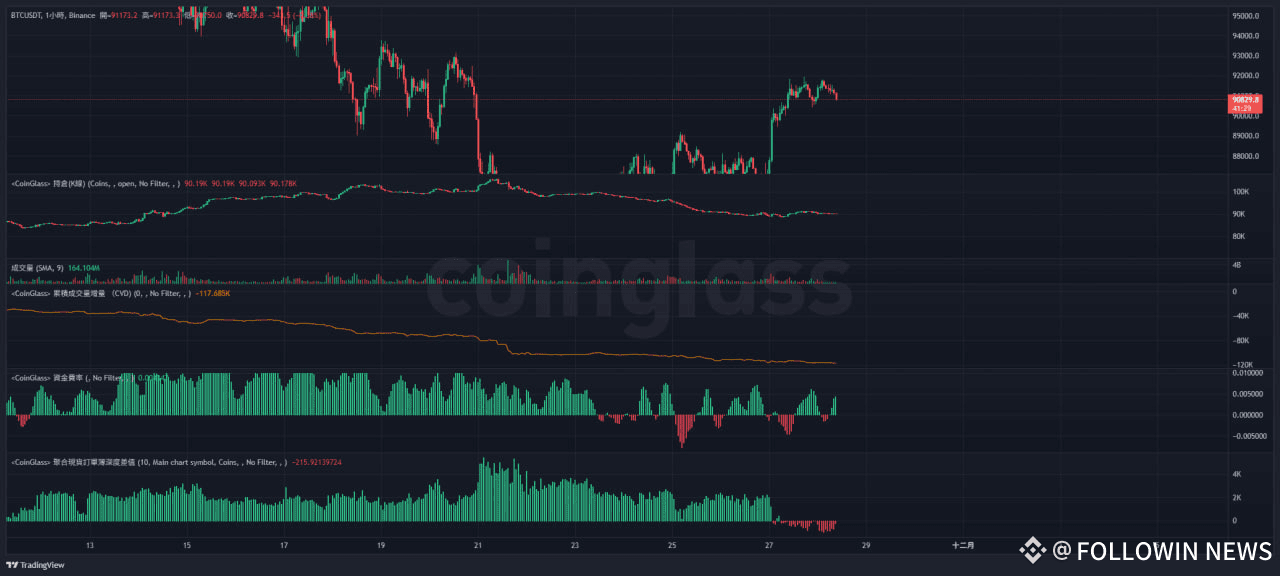The height and width of the screenshot is (576, 1280).
Task: Click the 94000.0 price axis label
Action: 1246,36
